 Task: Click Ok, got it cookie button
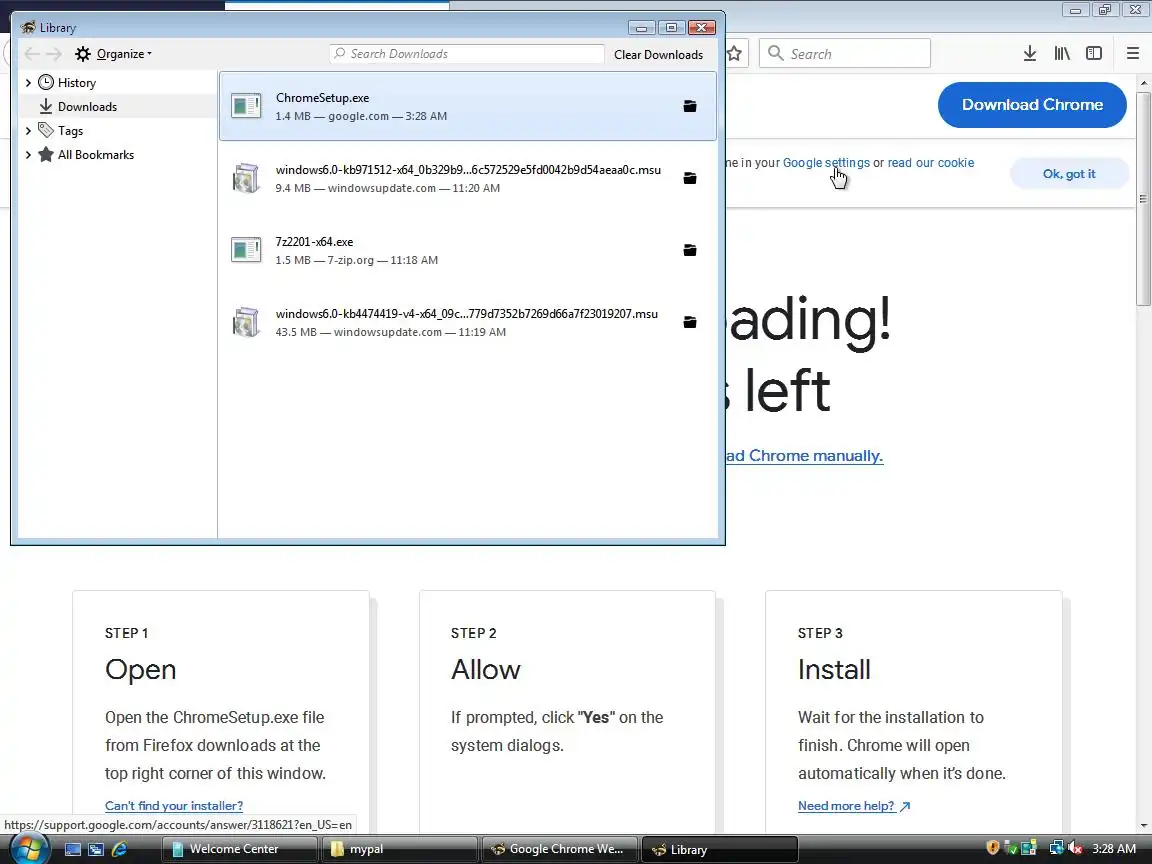[x=1068, y=173]
